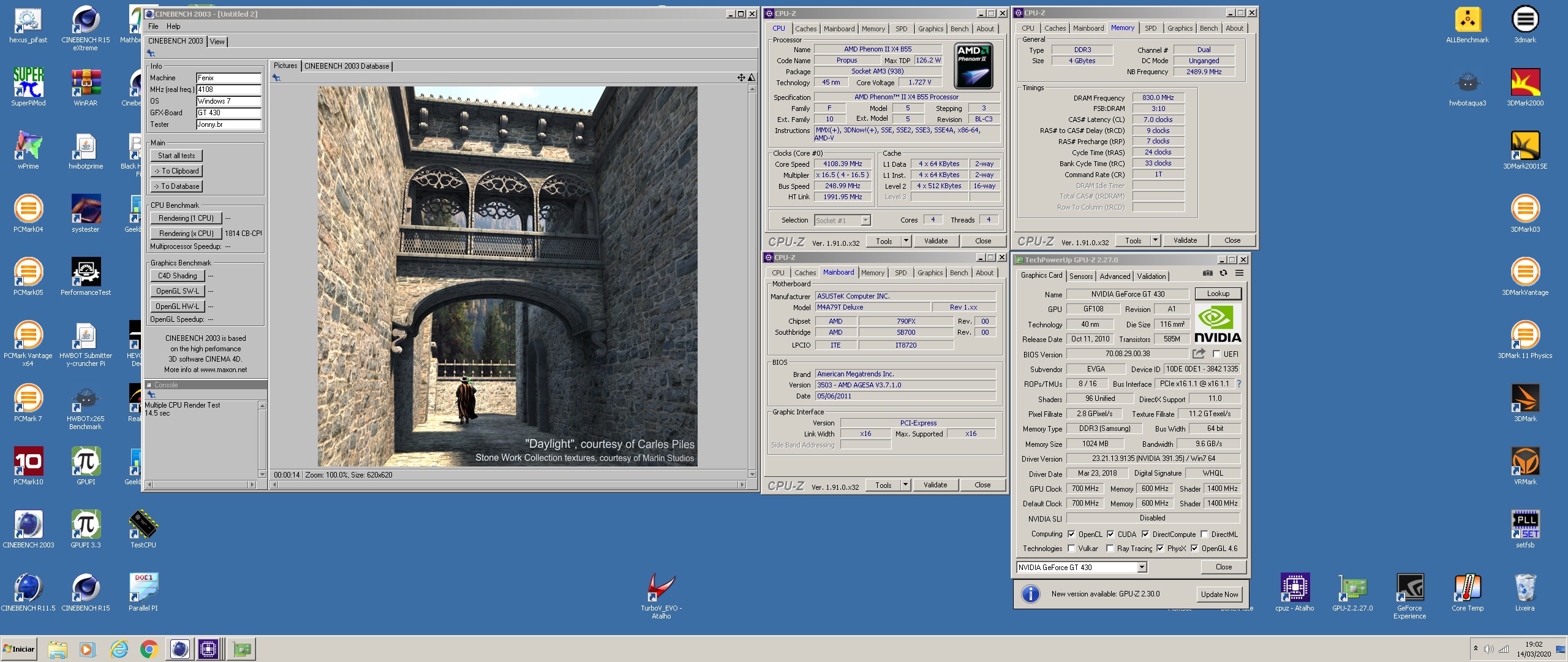Switch to the GPU-Z Advanced tab

tap(1115, 276)
